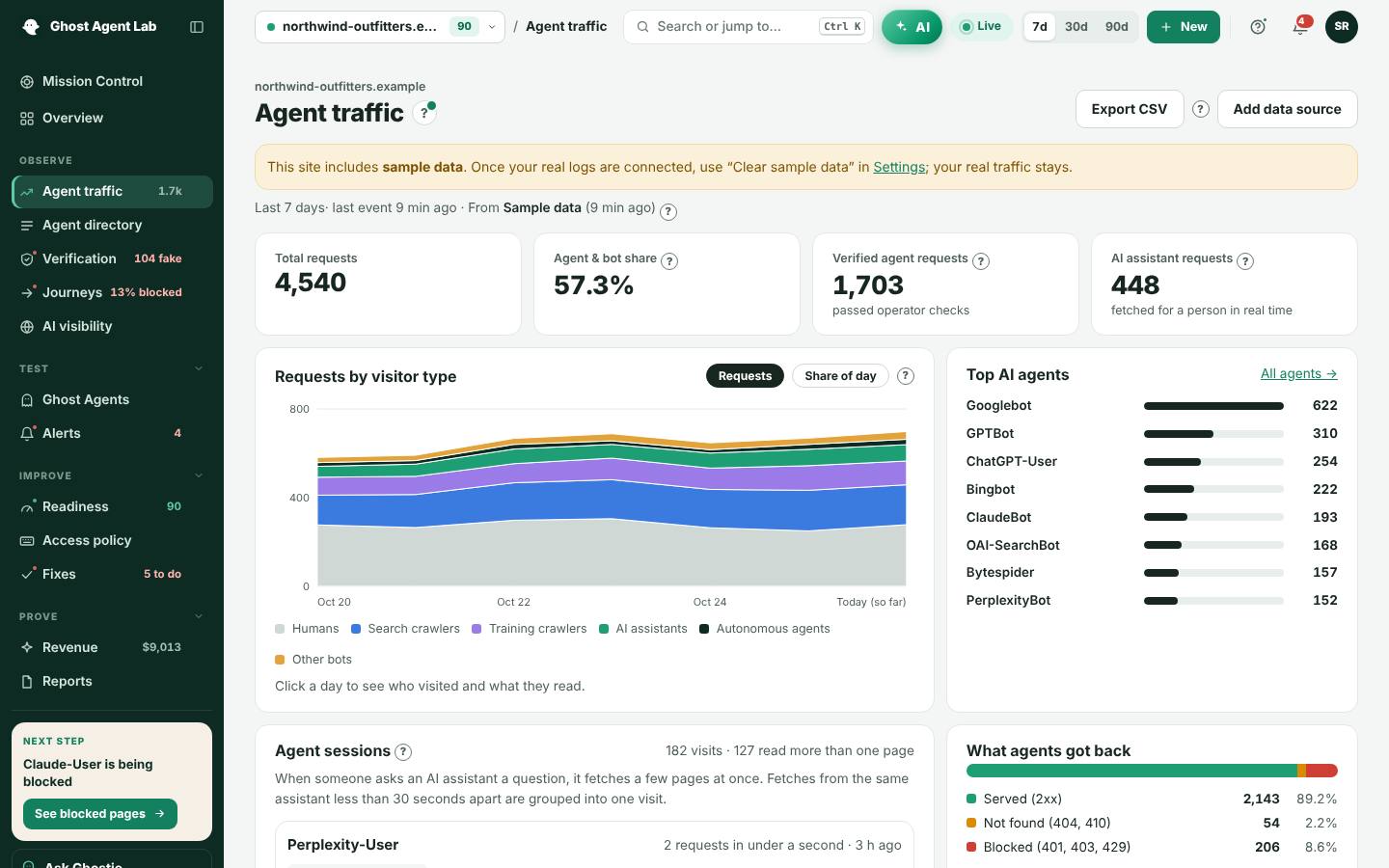Viewport: 1389px width, 868px height.
Task: Open the Reports sidebar item
Action: [x=112, y=682]
